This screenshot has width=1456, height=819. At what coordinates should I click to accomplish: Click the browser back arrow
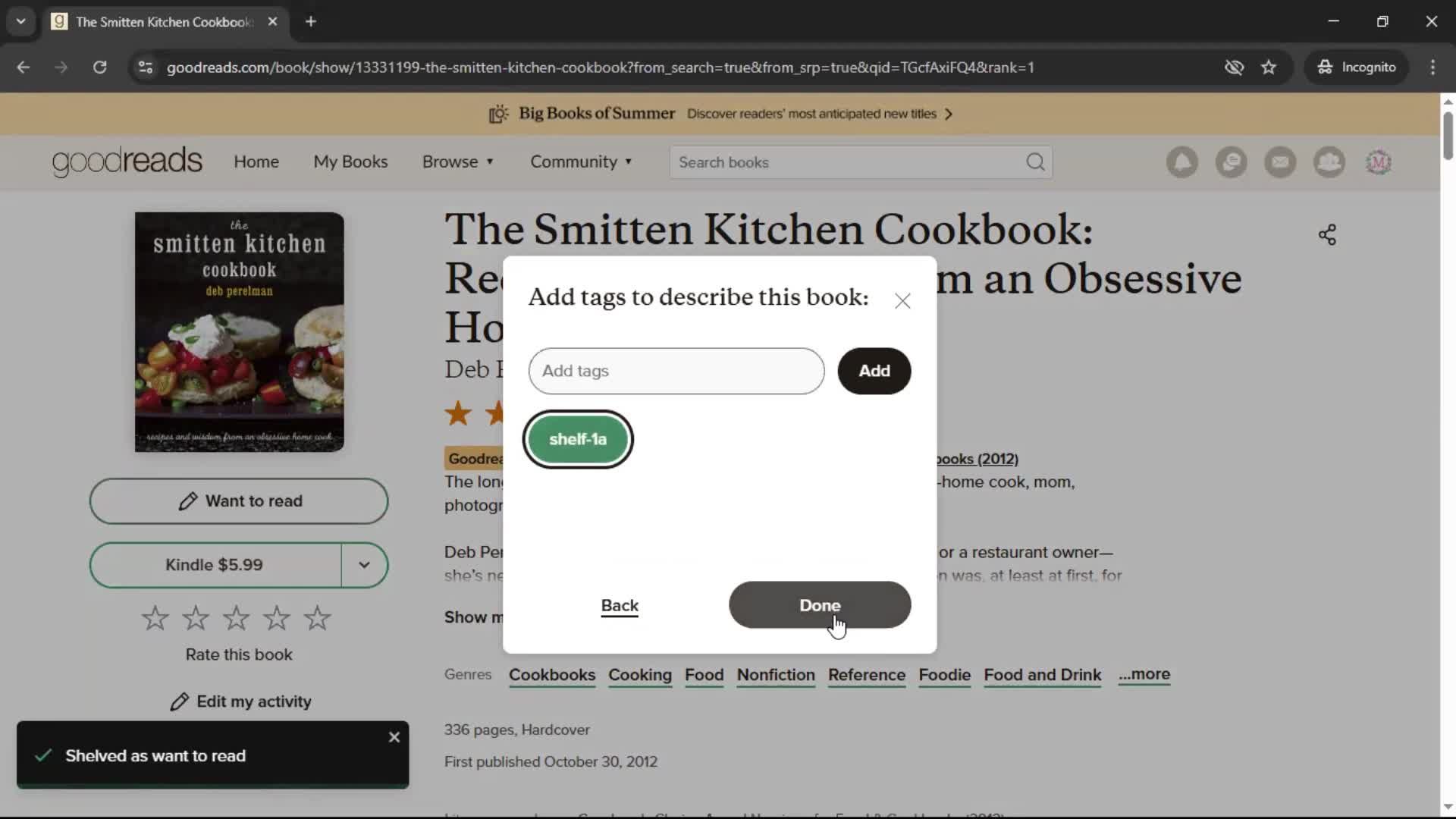click(24, 67)
